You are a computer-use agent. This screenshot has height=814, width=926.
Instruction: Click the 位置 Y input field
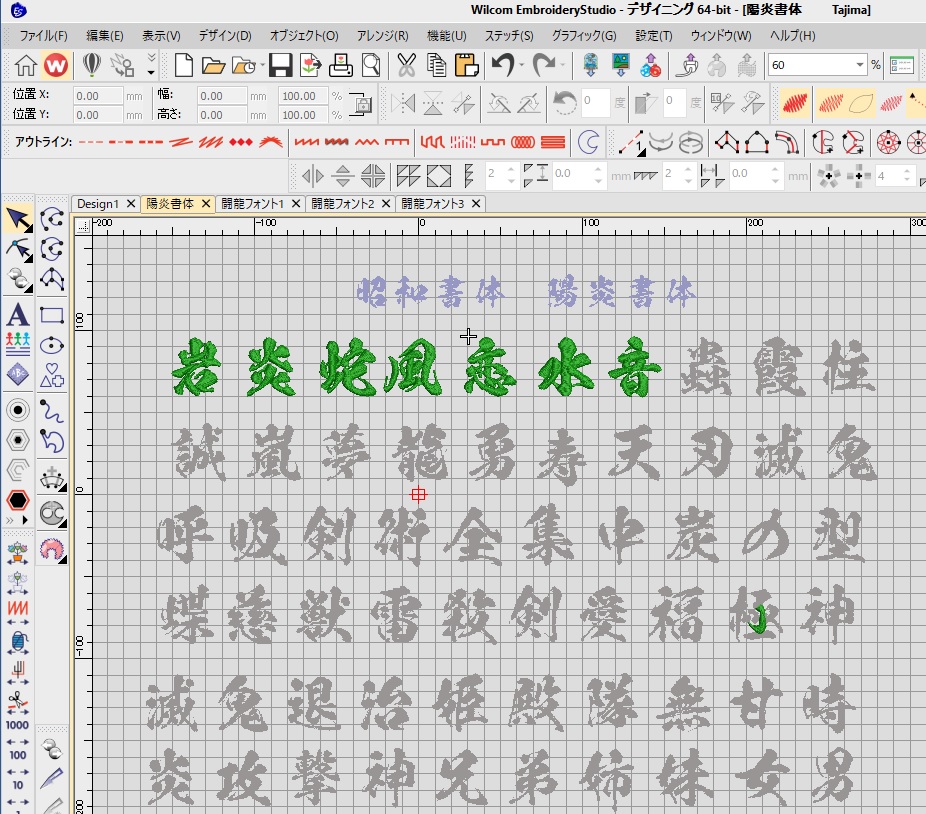point(98,115)
